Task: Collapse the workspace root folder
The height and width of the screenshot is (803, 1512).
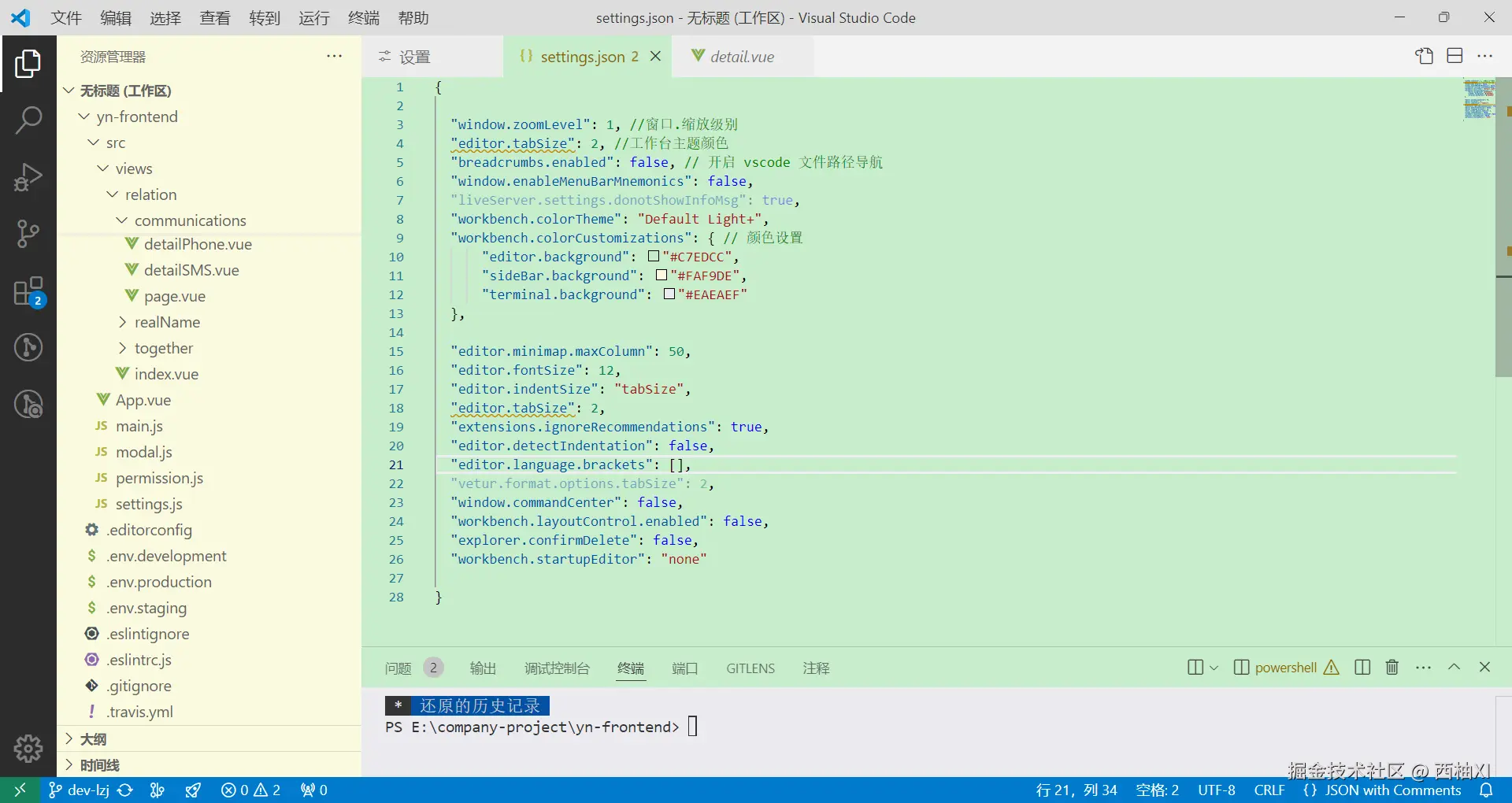Action: point(69,91)
